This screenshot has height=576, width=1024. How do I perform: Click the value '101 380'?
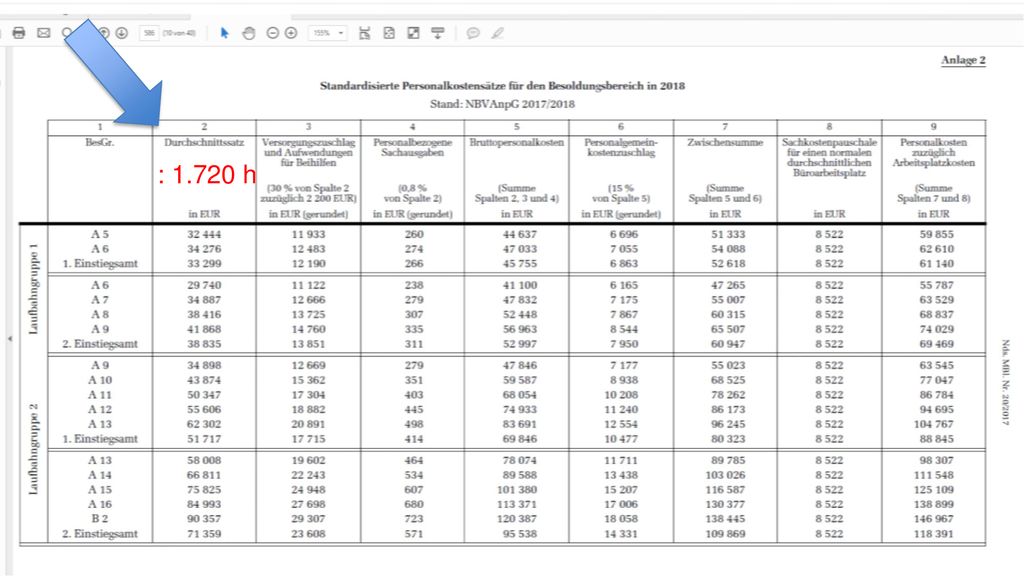point(517,490)
